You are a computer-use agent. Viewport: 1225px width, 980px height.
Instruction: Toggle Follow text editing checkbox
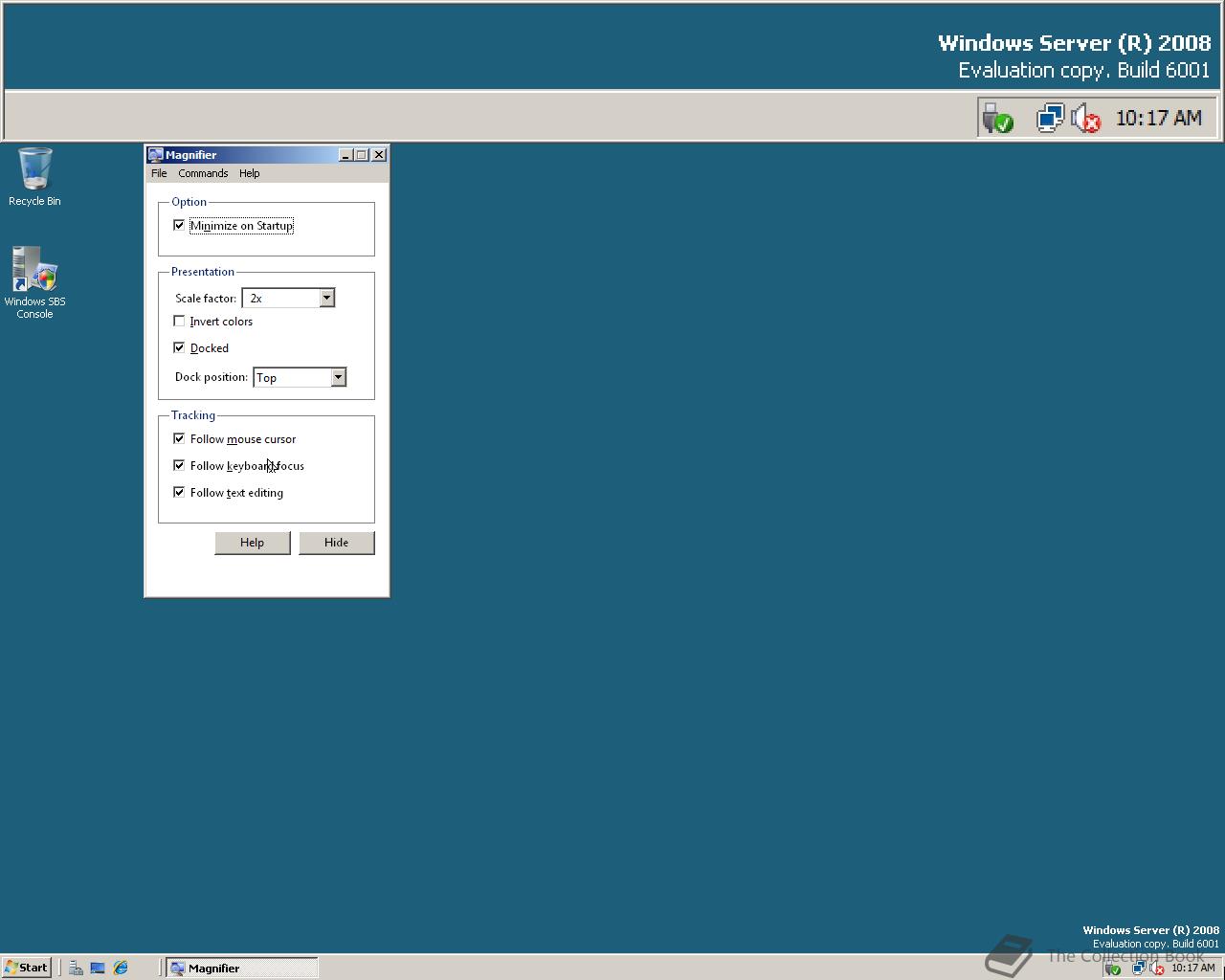click(x=179, y=492)
